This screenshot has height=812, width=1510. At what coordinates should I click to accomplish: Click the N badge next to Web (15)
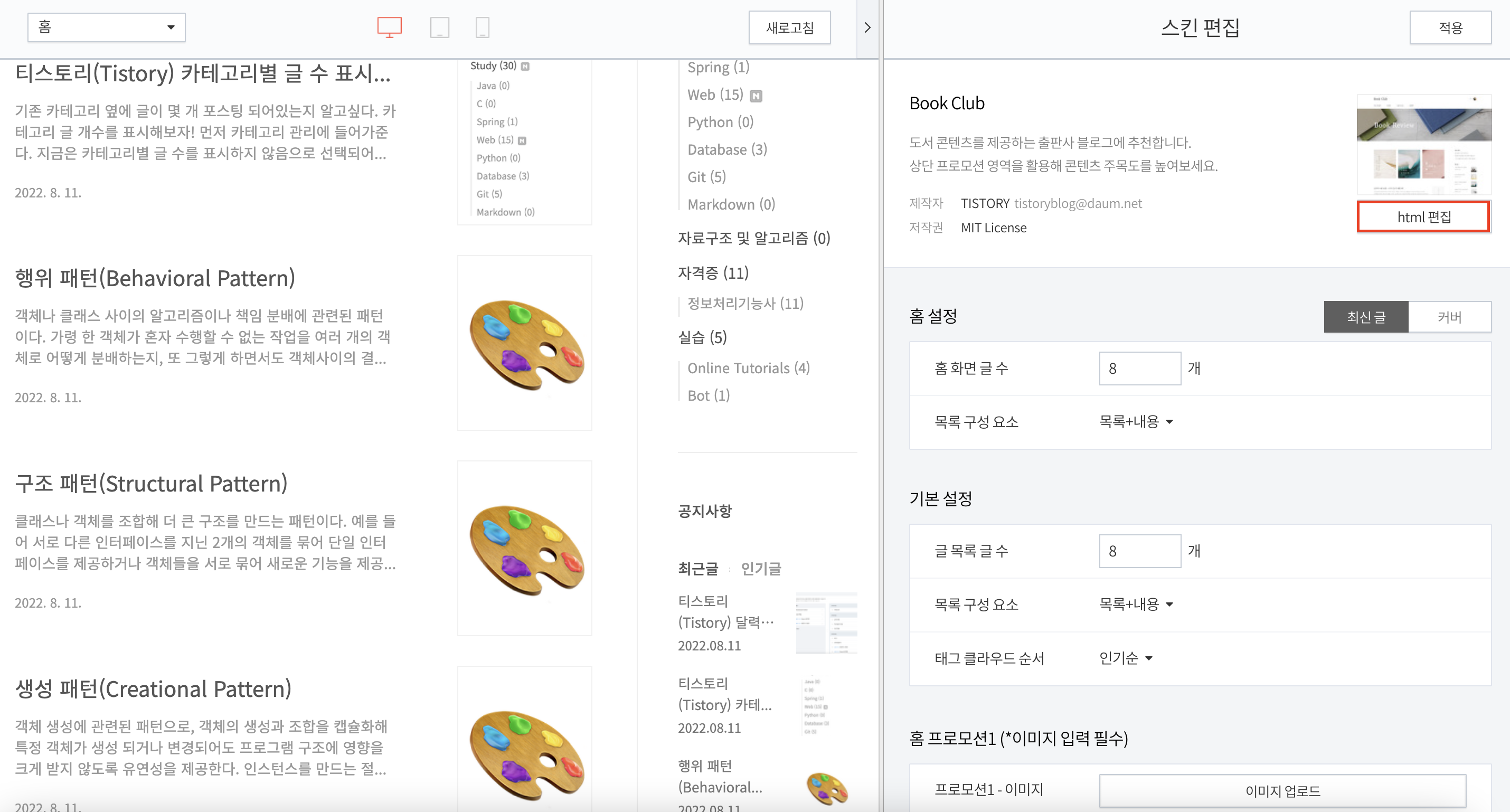(756, 96)
